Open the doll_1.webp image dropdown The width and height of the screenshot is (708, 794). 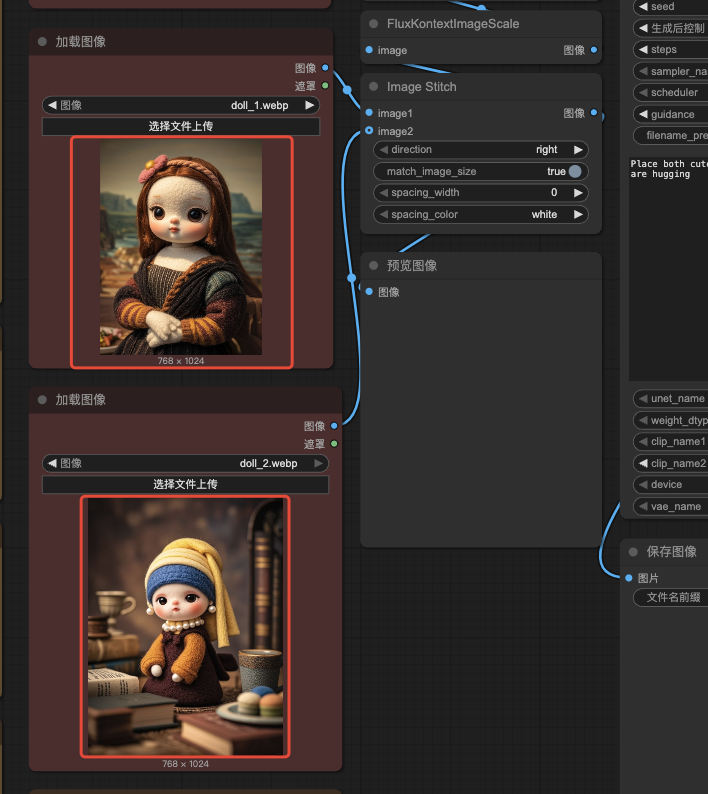tap(181, 105)
